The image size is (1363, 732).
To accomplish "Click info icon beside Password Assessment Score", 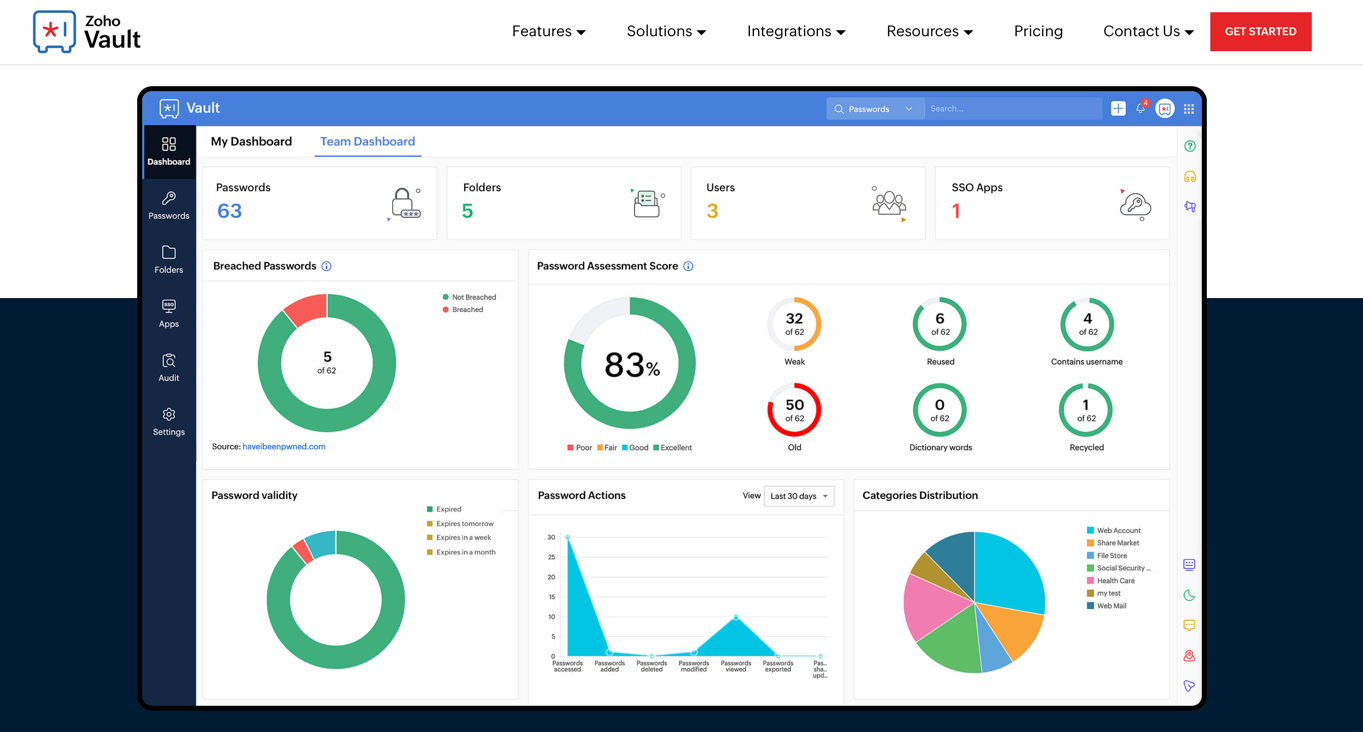I will (688, 266).
